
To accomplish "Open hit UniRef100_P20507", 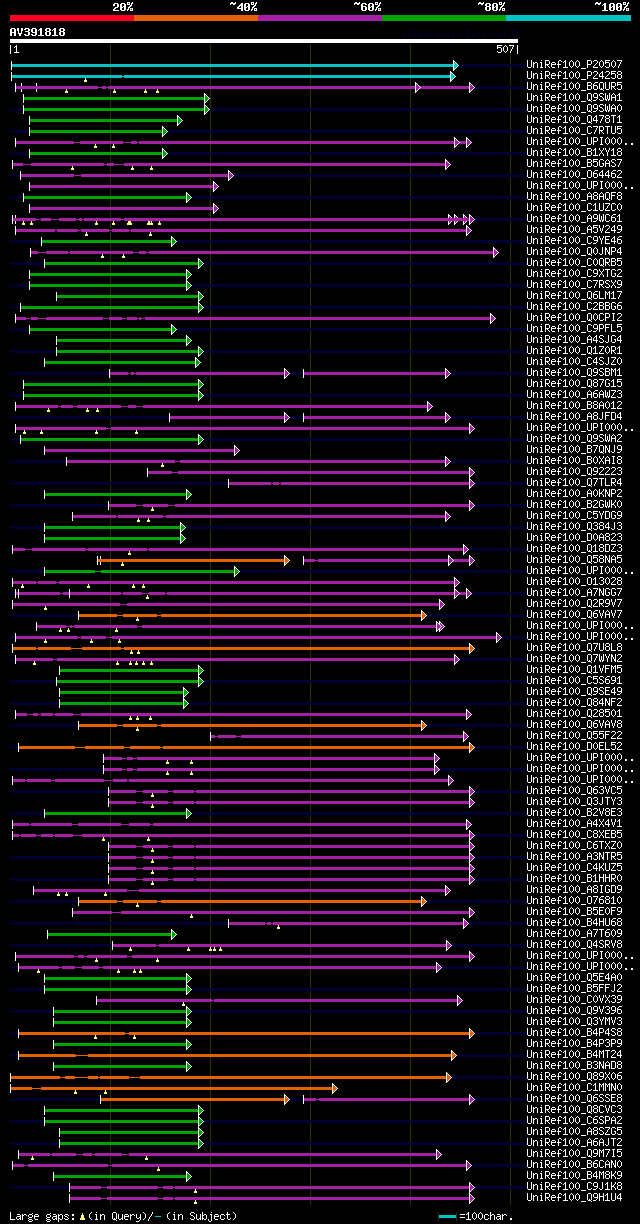I will pos(574,64).
